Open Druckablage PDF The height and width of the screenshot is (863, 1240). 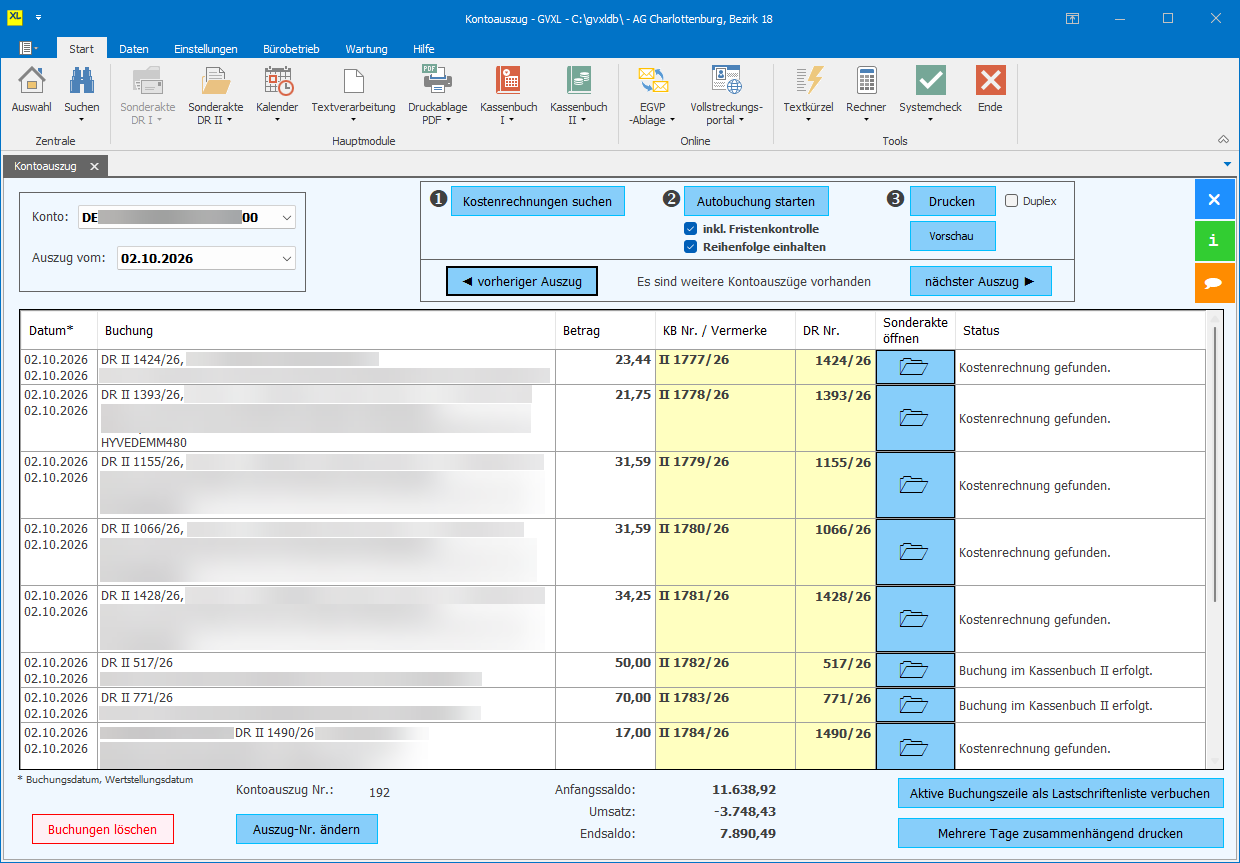point(437,96)
